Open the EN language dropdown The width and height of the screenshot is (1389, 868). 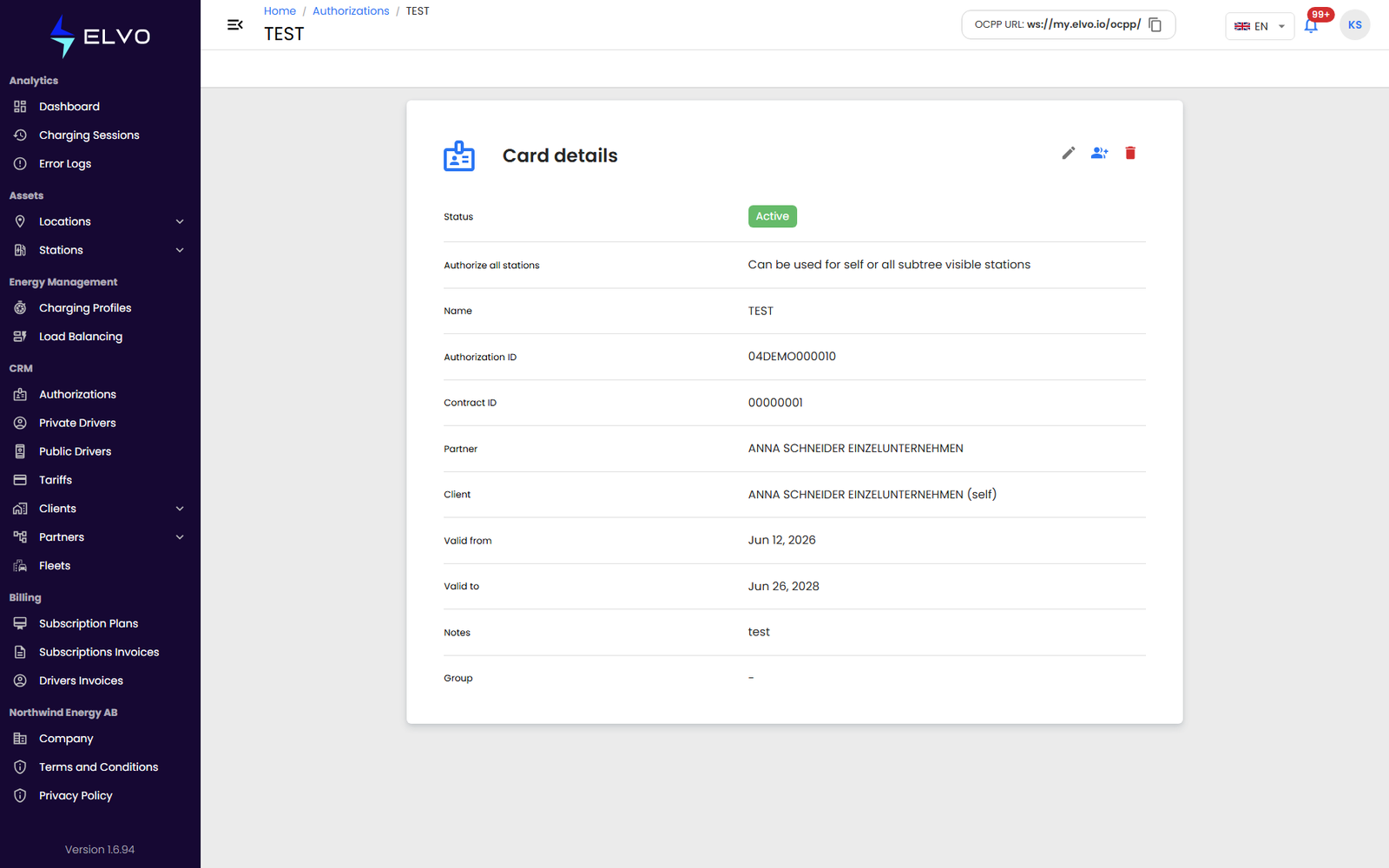pos(1260,26)
